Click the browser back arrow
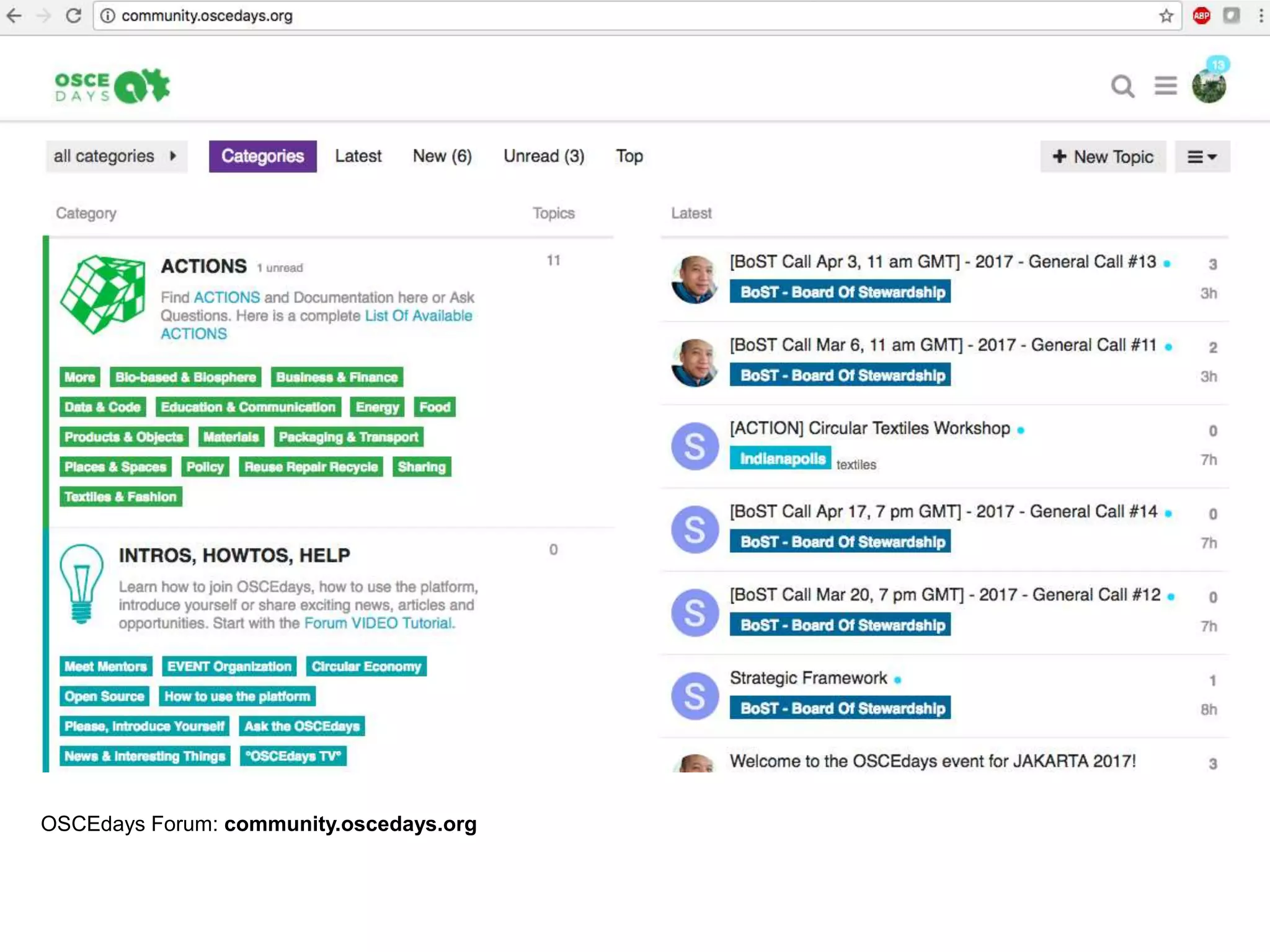 [14, 15]
